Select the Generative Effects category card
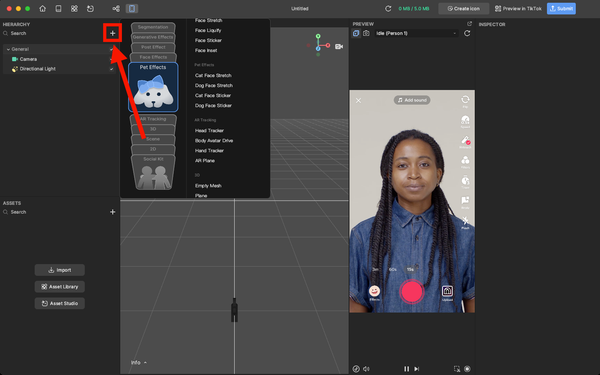Image resolution: width=600 pixels, height=375 pixels. [153, 37]
